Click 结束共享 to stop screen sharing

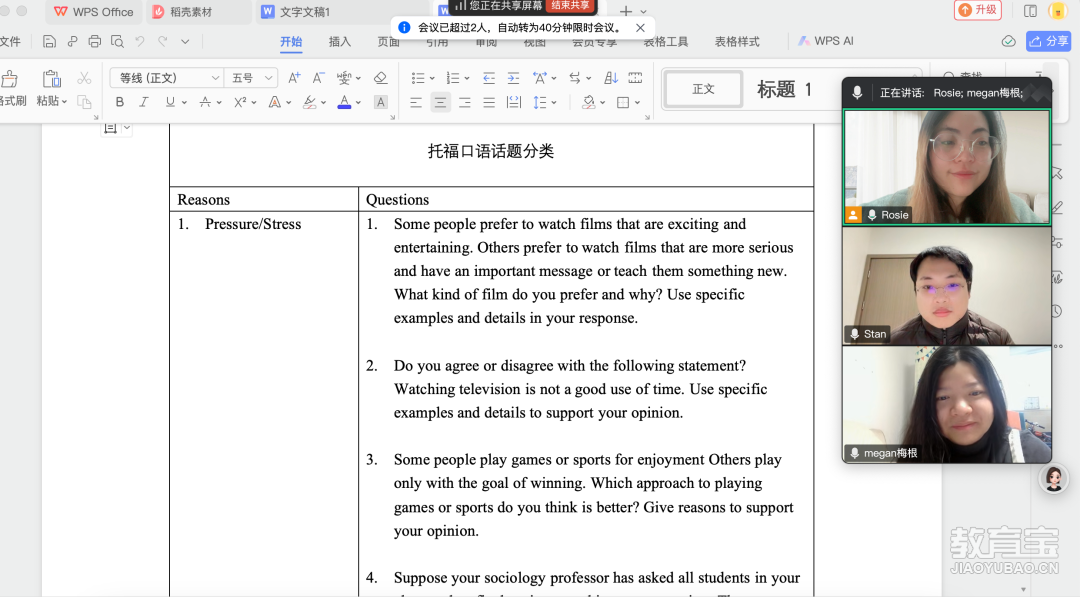pos(570,6)
